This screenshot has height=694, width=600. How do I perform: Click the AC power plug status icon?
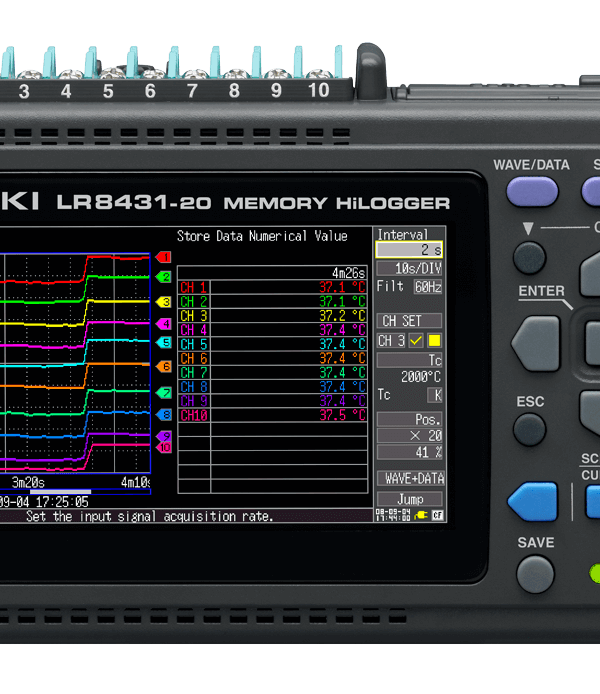(x=421, y=515)
